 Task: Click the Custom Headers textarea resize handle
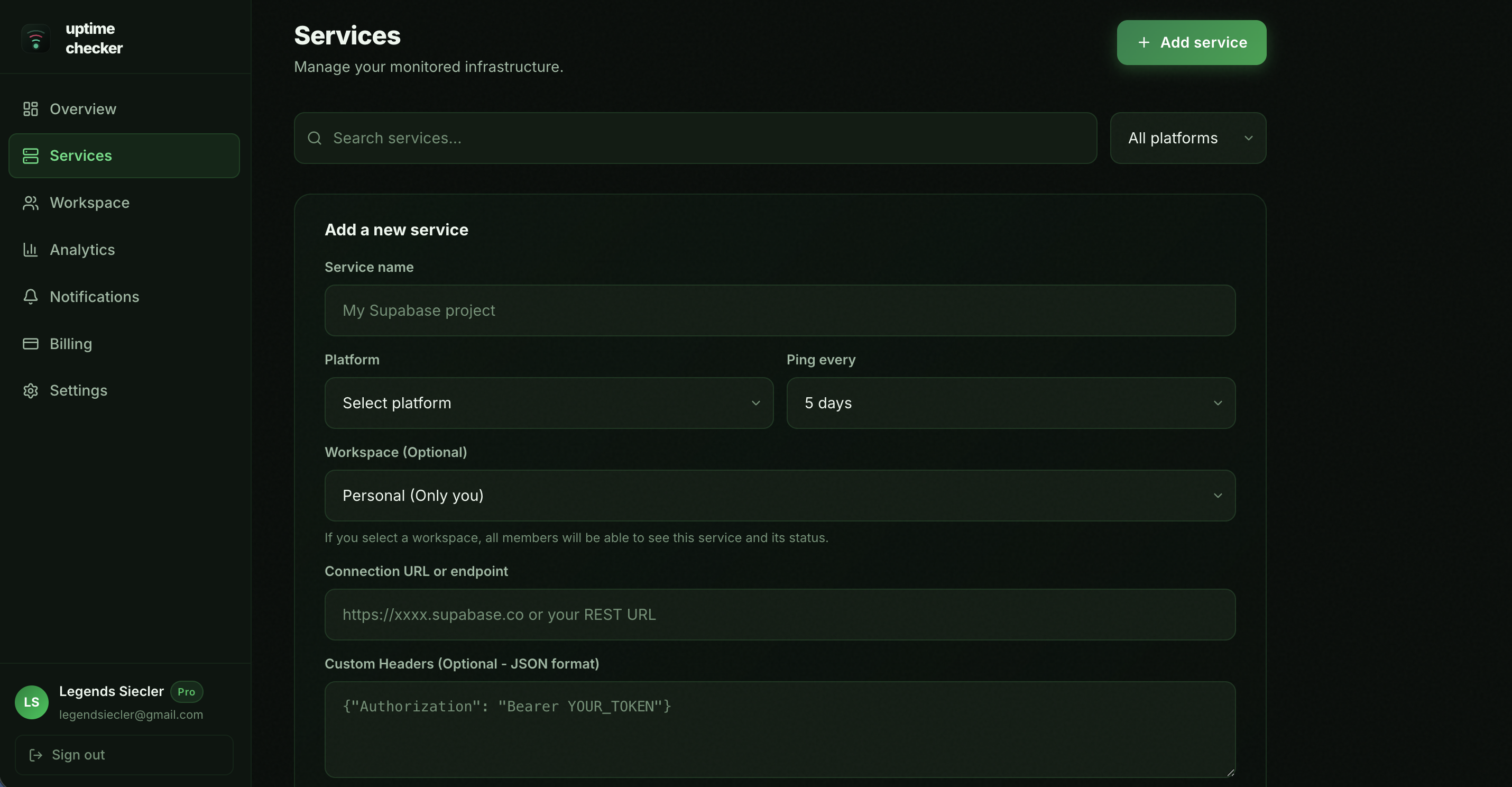(x=1230, y=772)
